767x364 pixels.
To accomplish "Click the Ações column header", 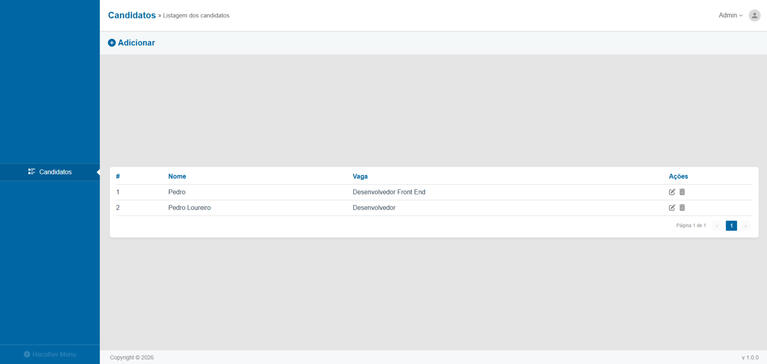I will 678,177.
